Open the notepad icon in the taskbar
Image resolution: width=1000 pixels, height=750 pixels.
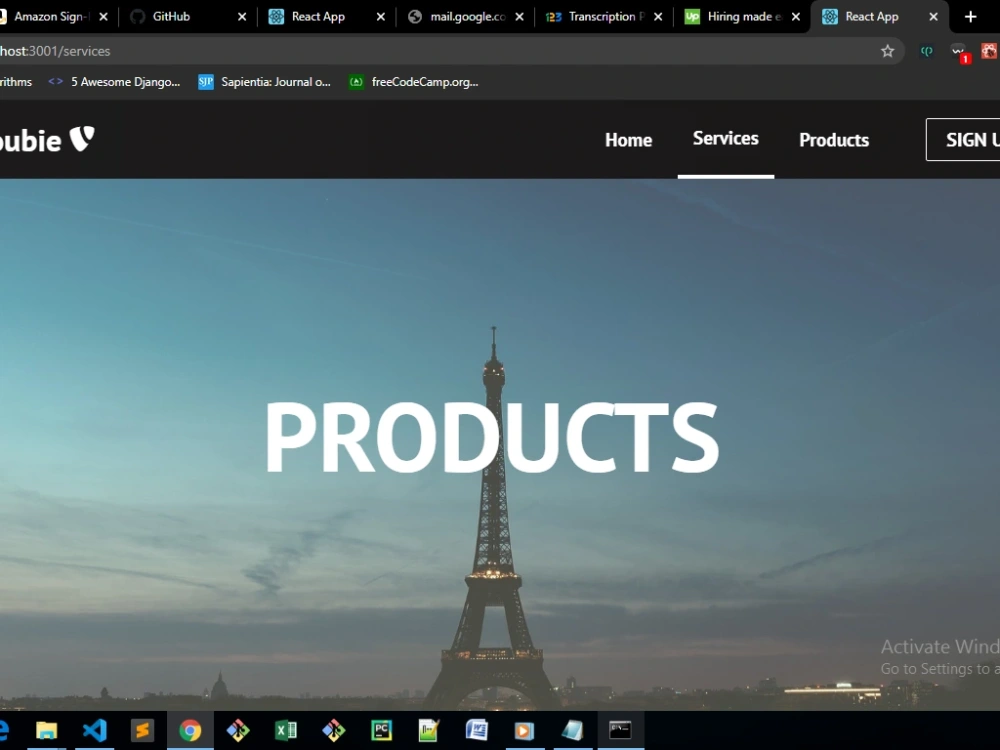572,730
